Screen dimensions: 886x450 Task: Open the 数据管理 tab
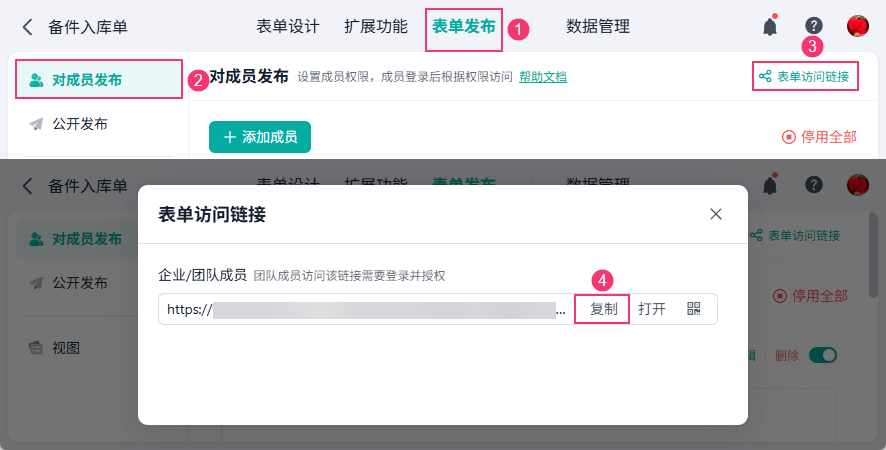click(x=598, y=27)
